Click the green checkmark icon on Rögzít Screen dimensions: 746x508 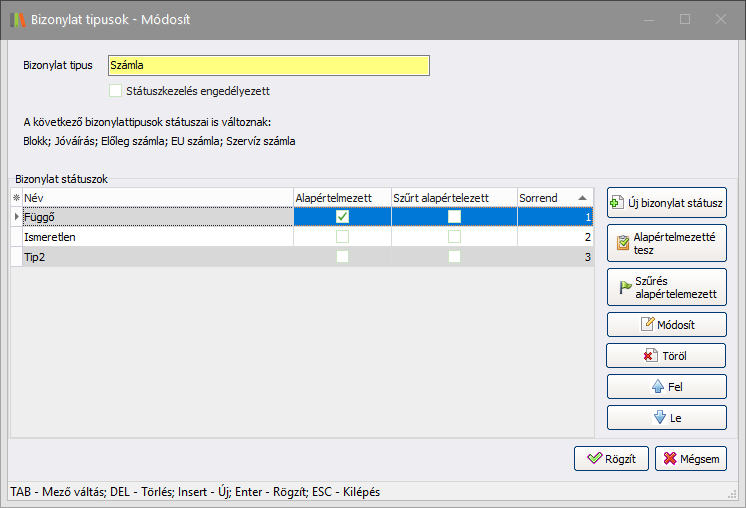click(x=594, y=459)
